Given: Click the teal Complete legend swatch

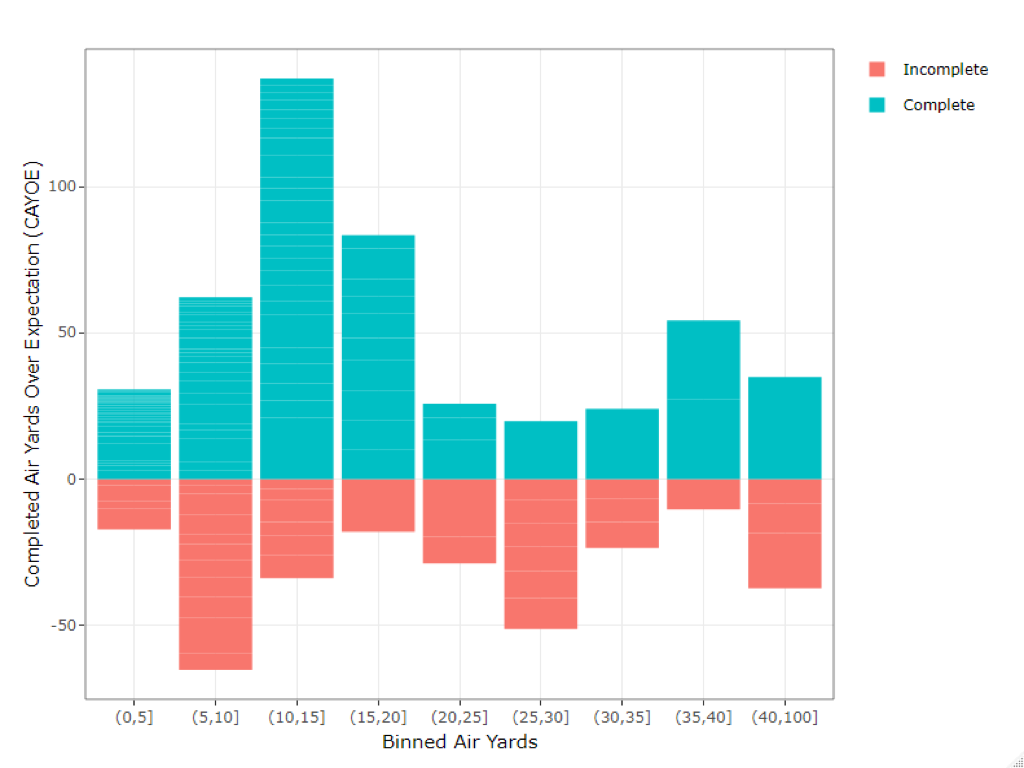Looking at the screenshot, I should click(x=877, y=105).
